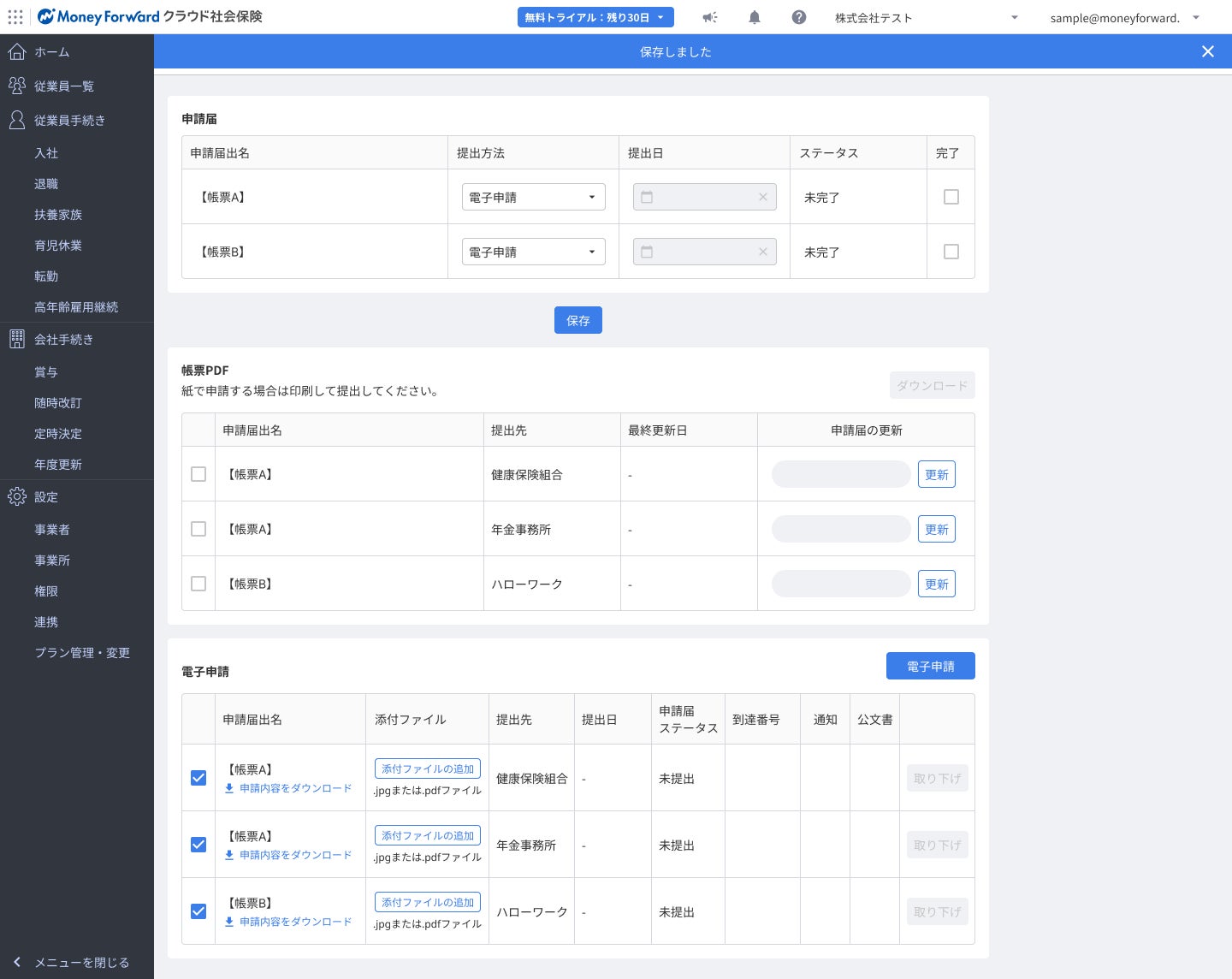Open notifications bell icon
1232x979 pixels.
click(755, 17)
